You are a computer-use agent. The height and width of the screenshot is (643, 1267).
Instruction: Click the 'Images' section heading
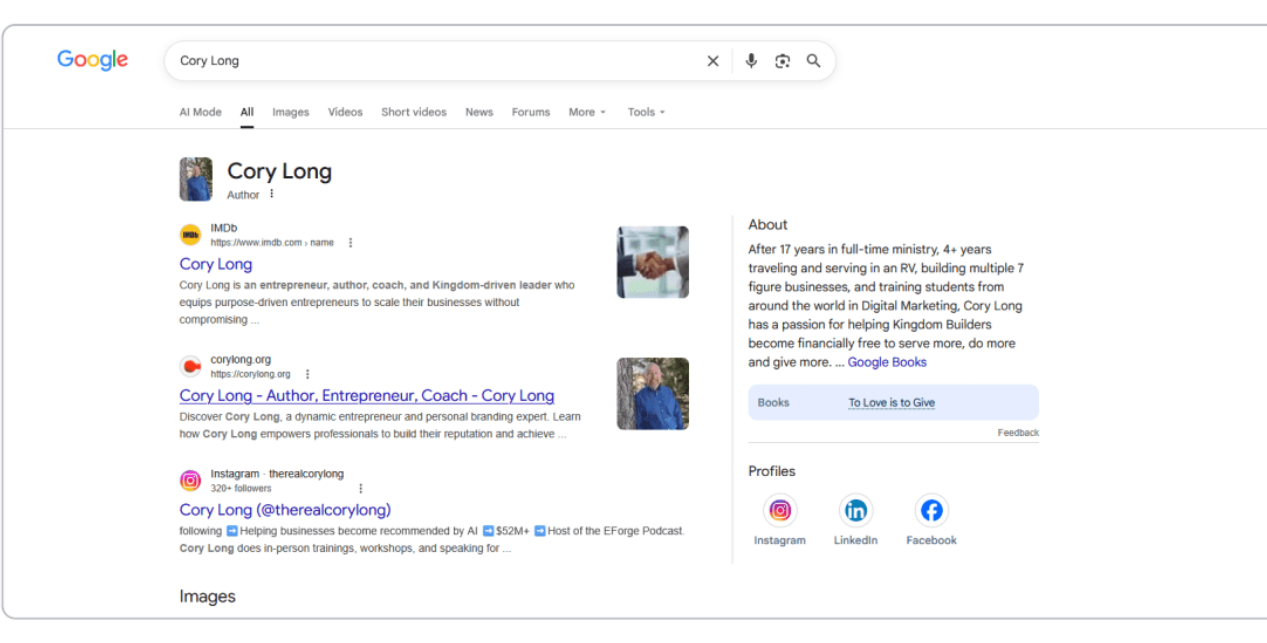207,596
